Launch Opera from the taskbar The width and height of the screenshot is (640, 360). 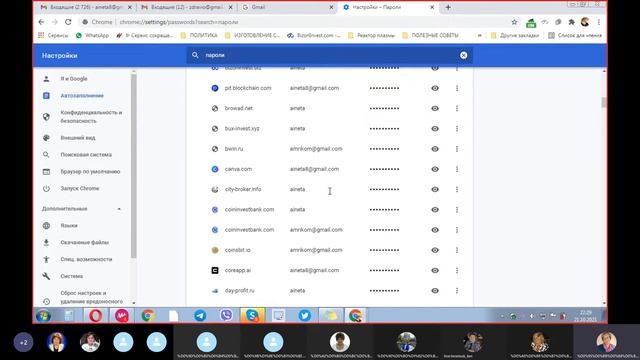[x=96, y=316]
